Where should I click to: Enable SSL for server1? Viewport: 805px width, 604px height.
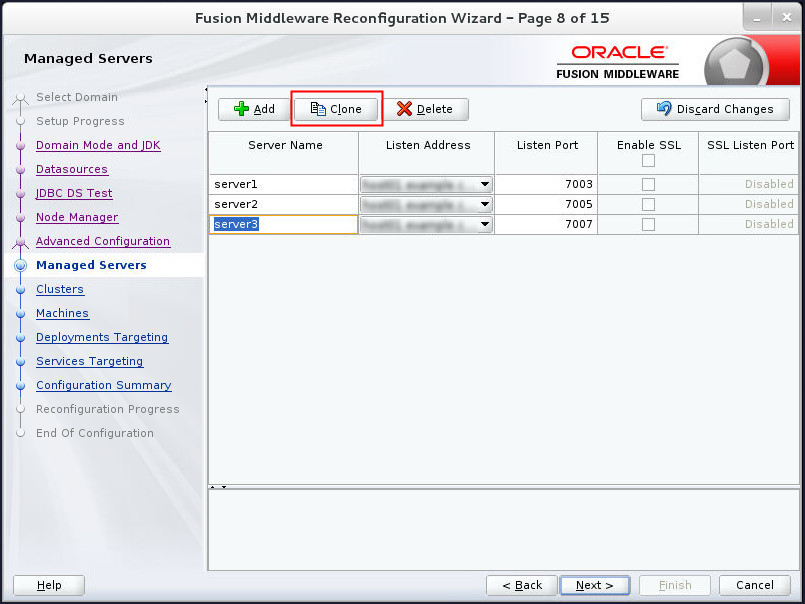(x=648, y=184)
